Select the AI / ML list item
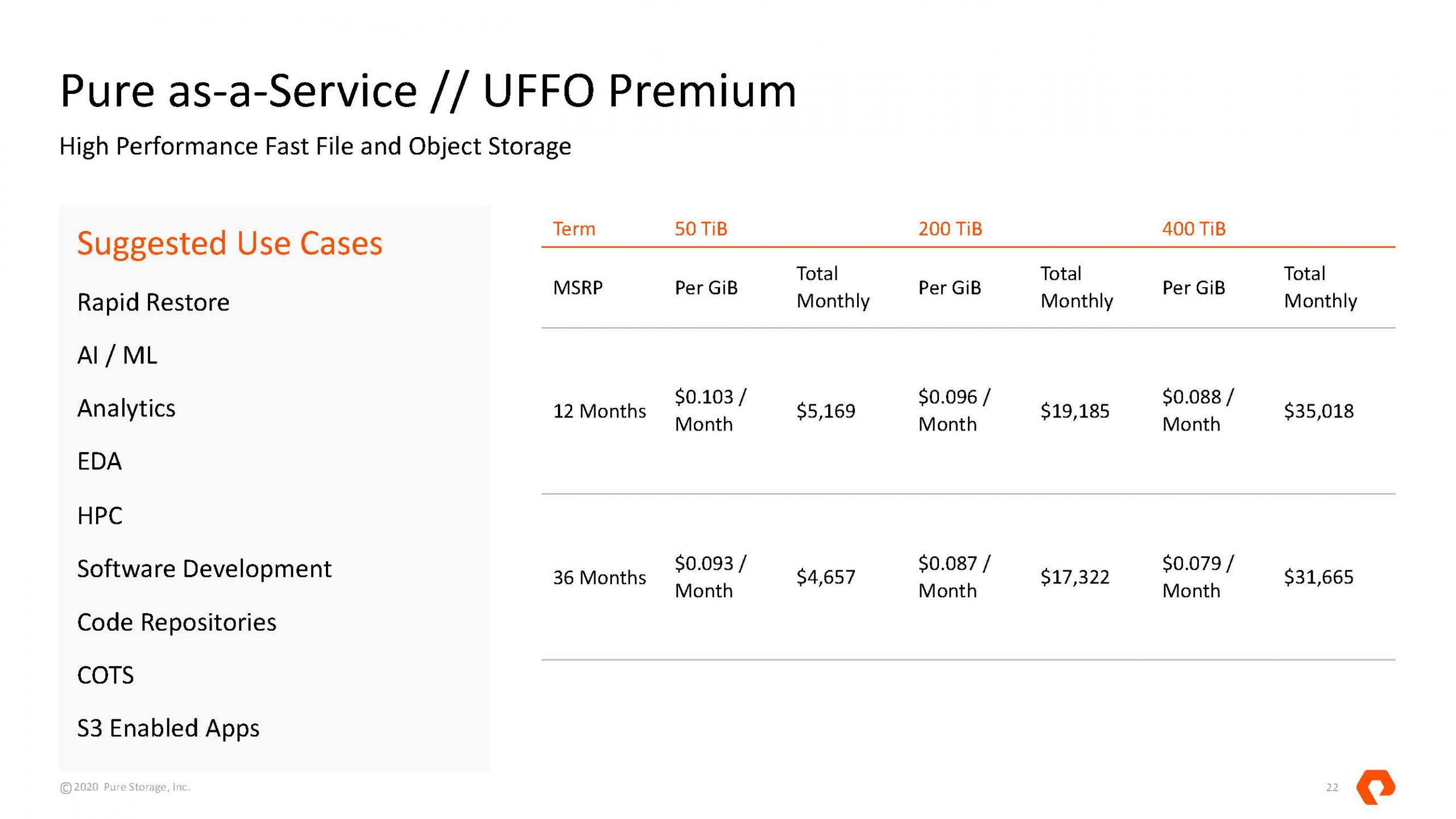The image size is (1456, 819). click(x=117, y=355)
